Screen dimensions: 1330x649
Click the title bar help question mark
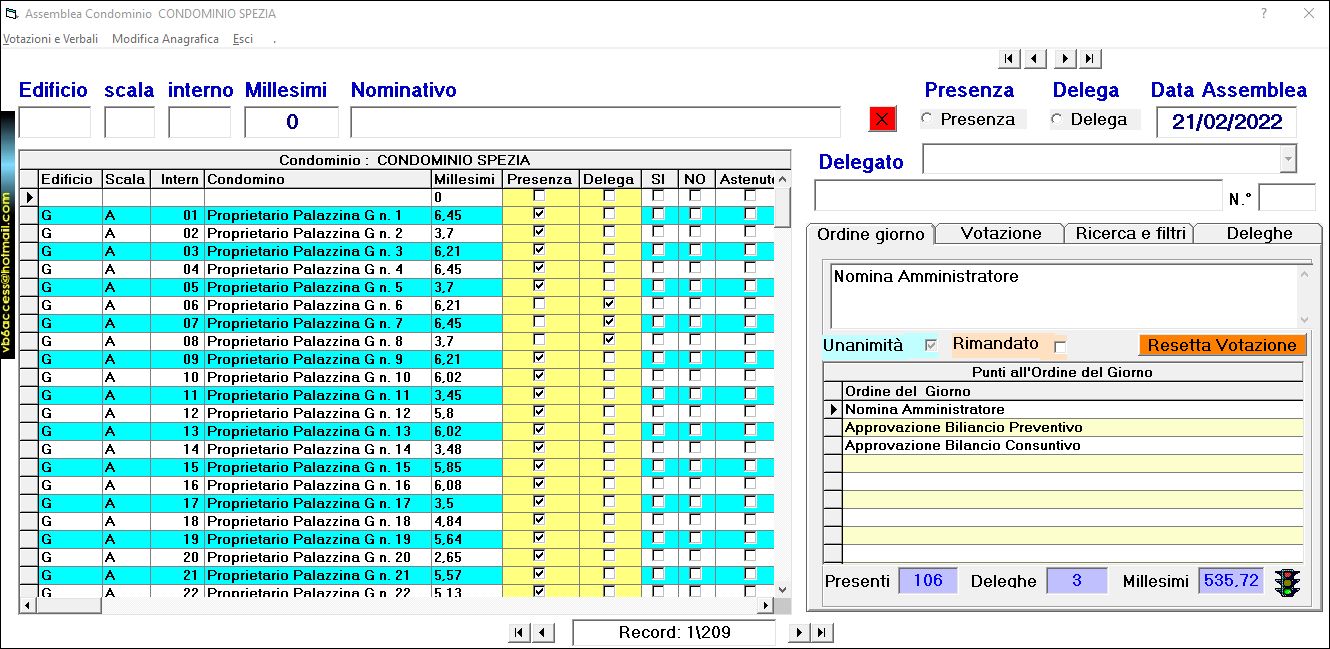[x=1264, y=14]
